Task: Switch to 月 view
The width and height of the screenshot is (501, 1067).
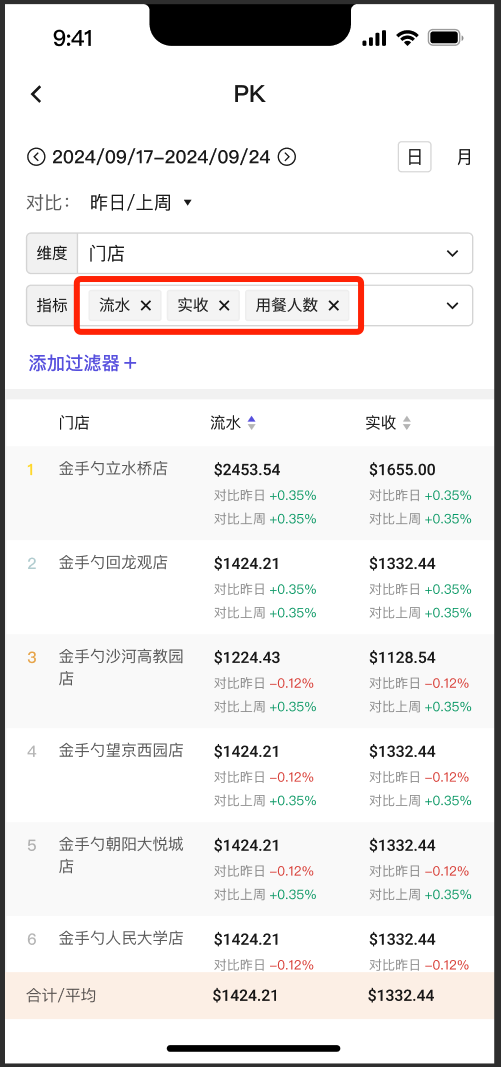Action: click(x=464, y=157)
